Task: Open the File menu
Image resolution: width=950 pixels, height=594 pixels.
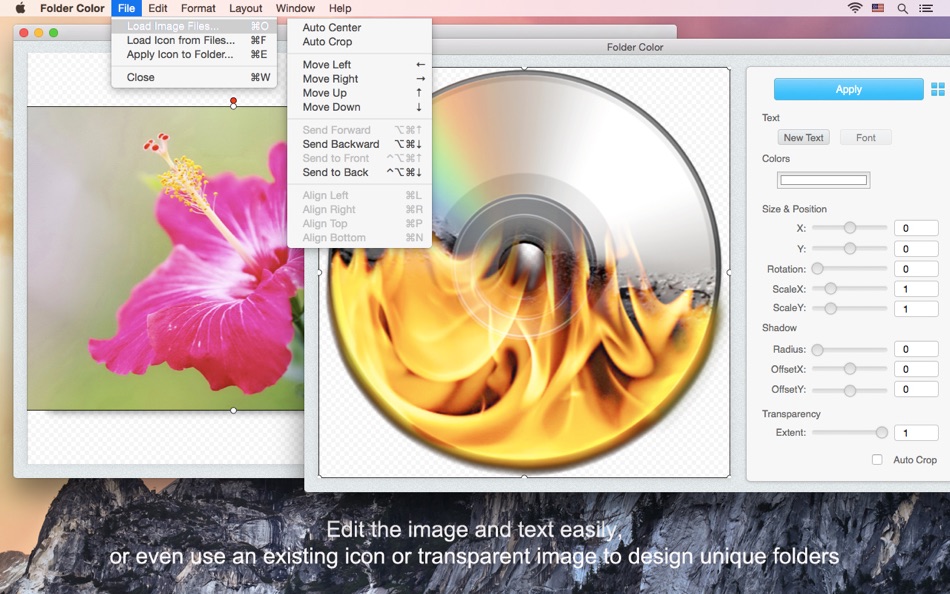Action: click(x=127, y=8)
